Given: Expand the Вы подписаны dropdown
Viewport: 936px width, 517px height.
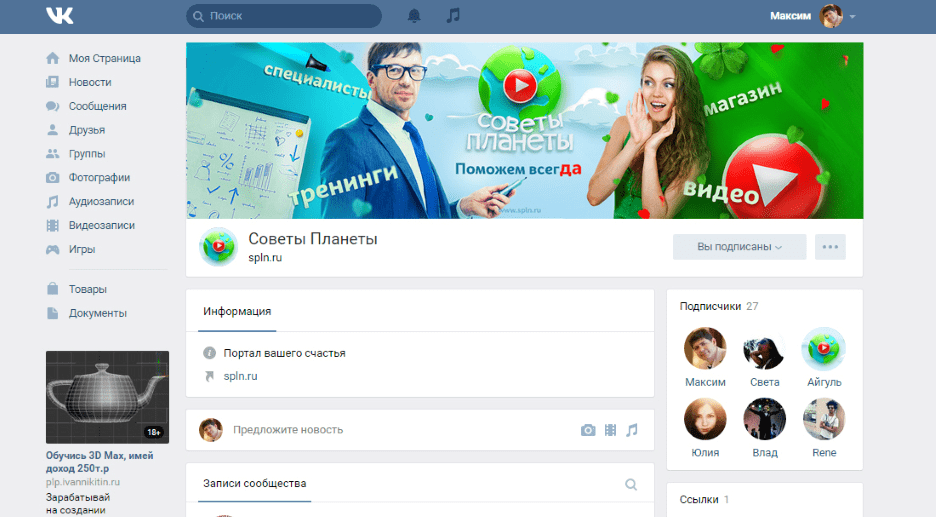Looking at the screenshot, I should 740,247.
